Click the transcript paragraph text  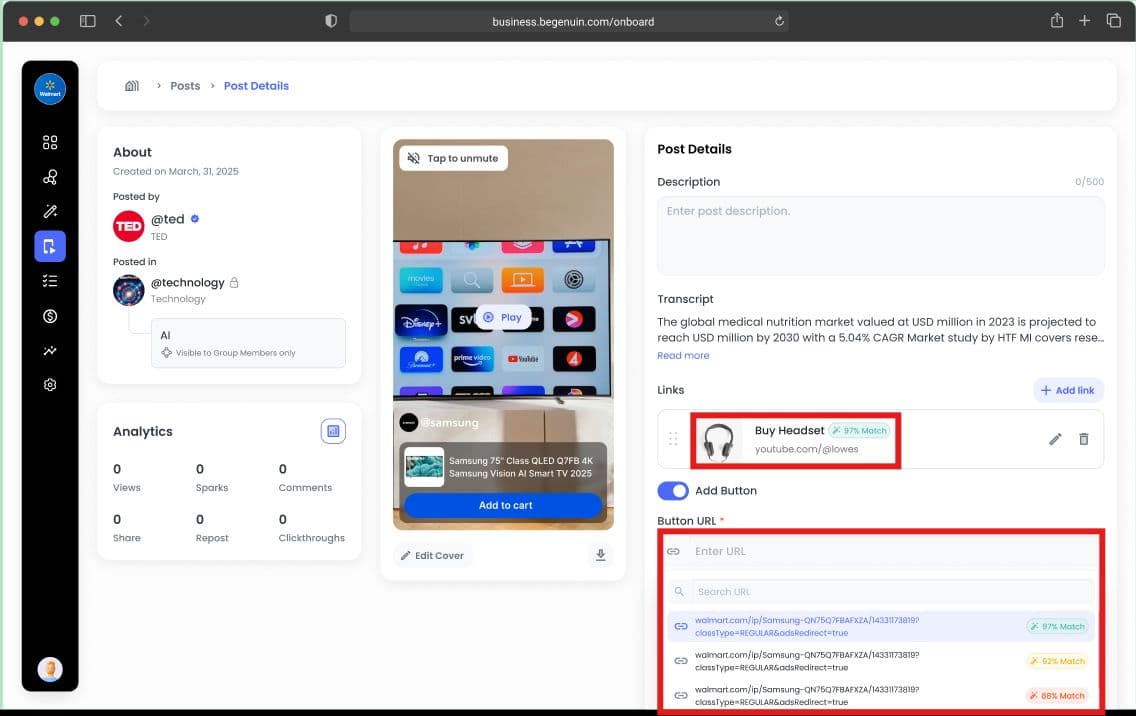pyautogui.click(x=880, y=330)
